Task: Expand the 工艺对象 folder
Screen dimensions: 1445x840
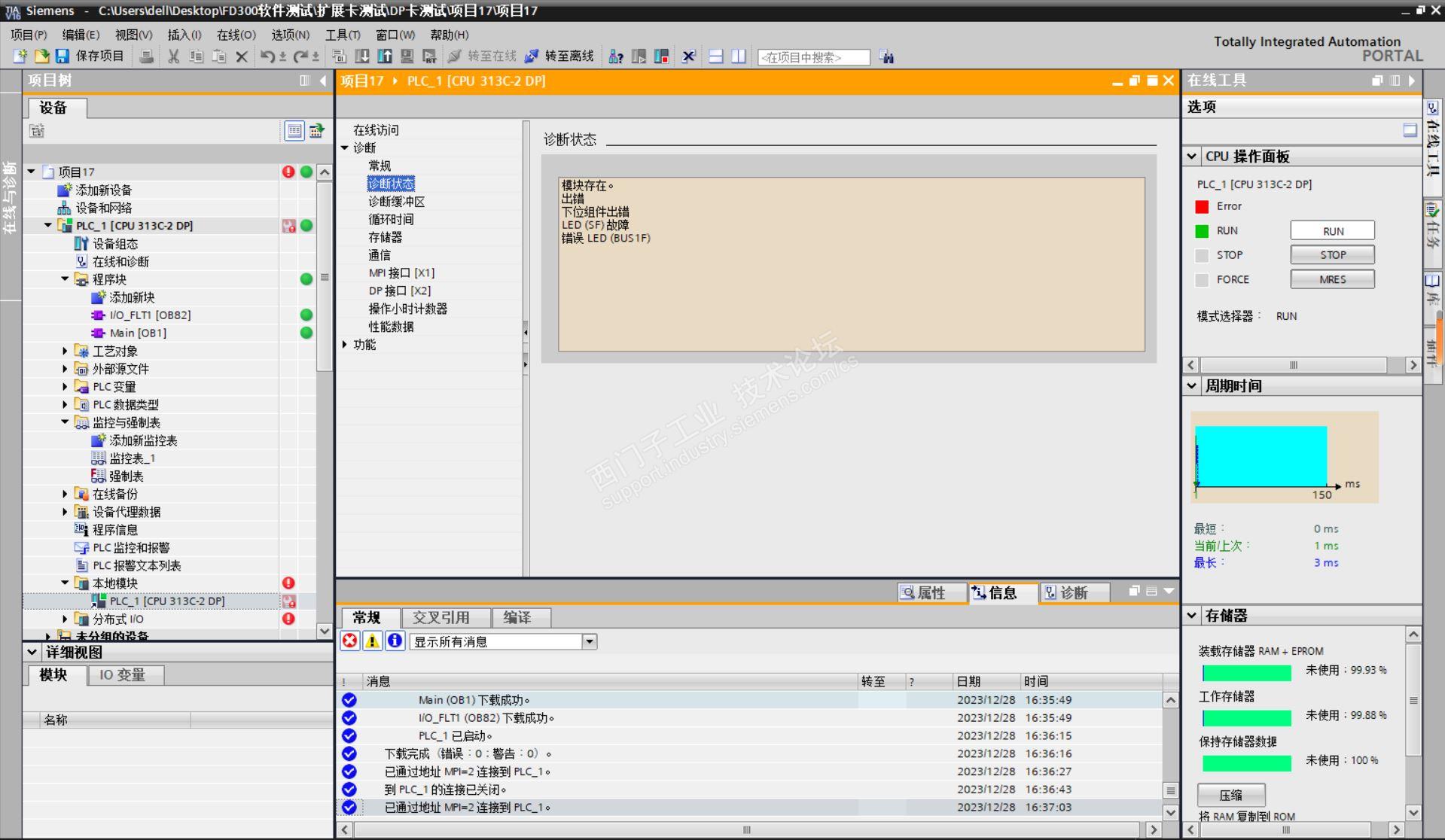Action: tap(66, 351)
